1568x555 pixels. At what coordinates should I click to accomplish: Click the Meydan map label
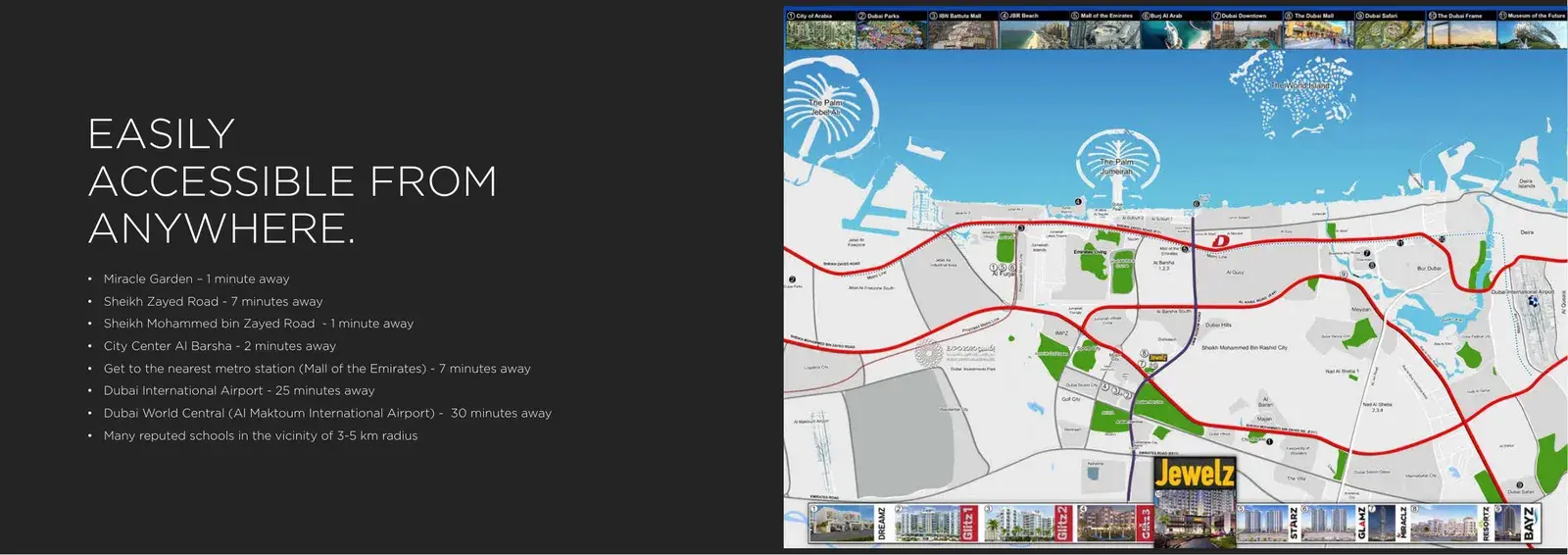coord(1360,310)
